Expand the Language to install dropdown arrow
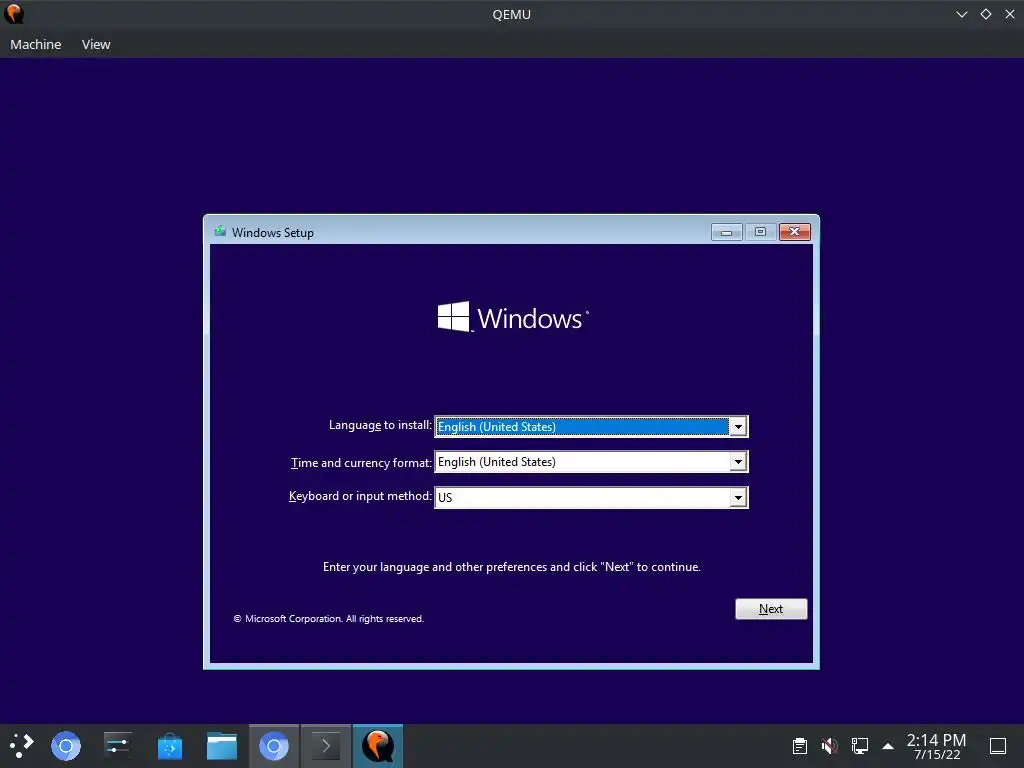The width and height of the screenshot is (1024, 768). tap(738, 426)
